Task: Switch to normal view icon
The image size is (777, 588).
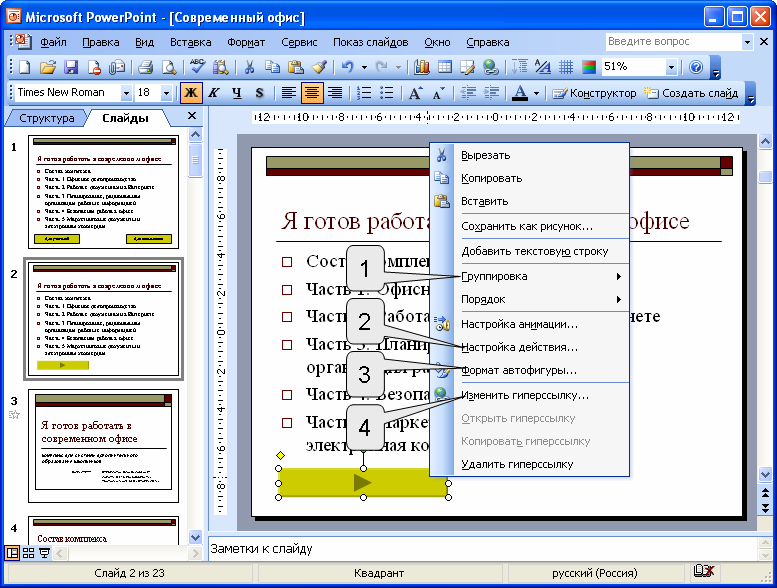Action: pyautogui.click(x=12, y=553)
